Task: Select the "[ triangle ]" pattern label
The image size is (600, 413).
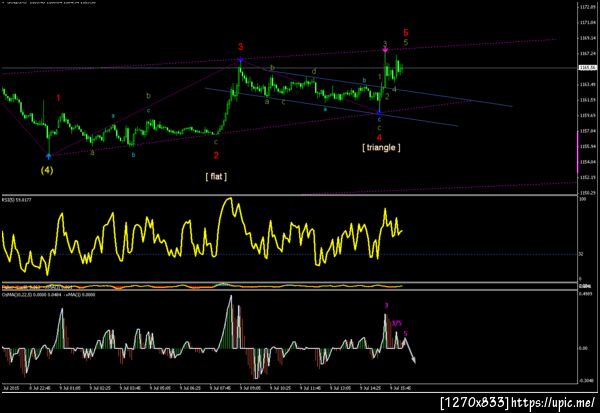Action: pos(381,147)
